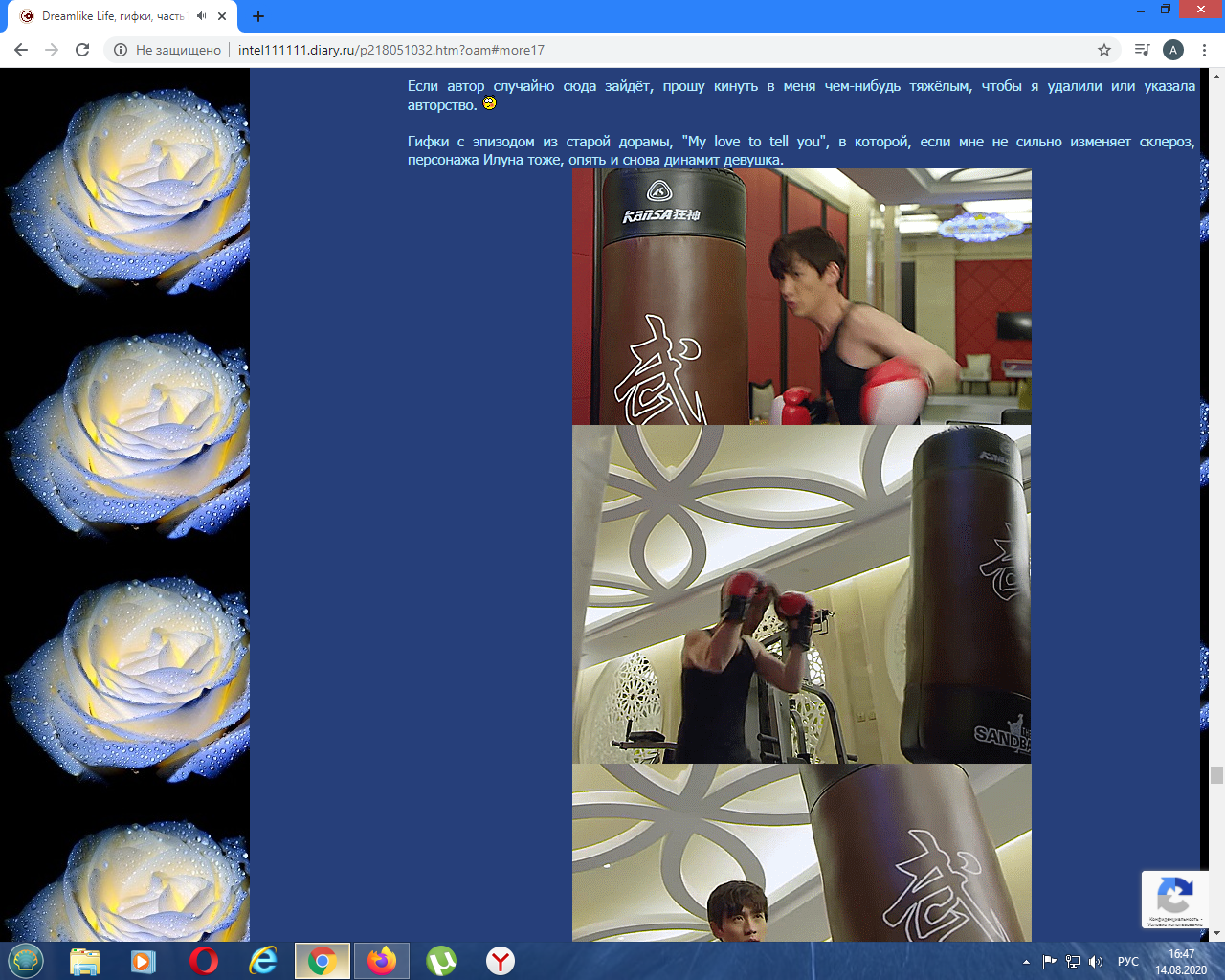This screenshot has width=1225, height=980.
Task: Launch Opera from the taskbar
Action: 203,961
